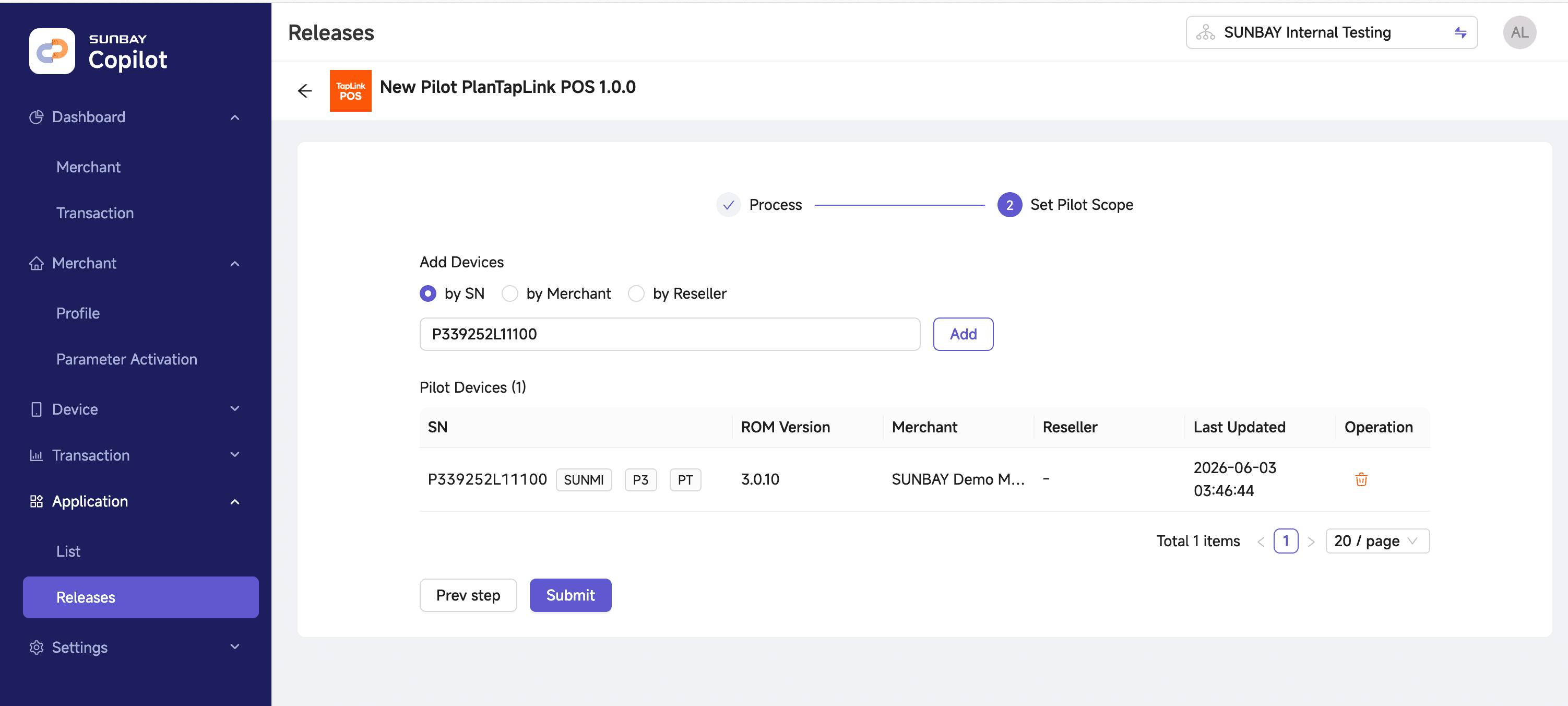The image size is (1568, 706).
Task: Open the List item under Application
Action: click(68, 551)
